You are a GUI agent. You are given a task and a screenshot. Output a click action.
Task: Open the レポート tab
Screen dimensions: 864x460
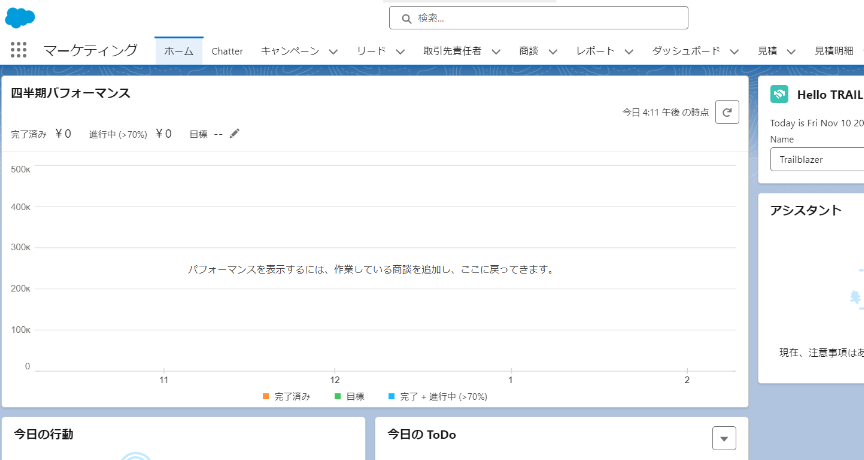click(595, 51)
